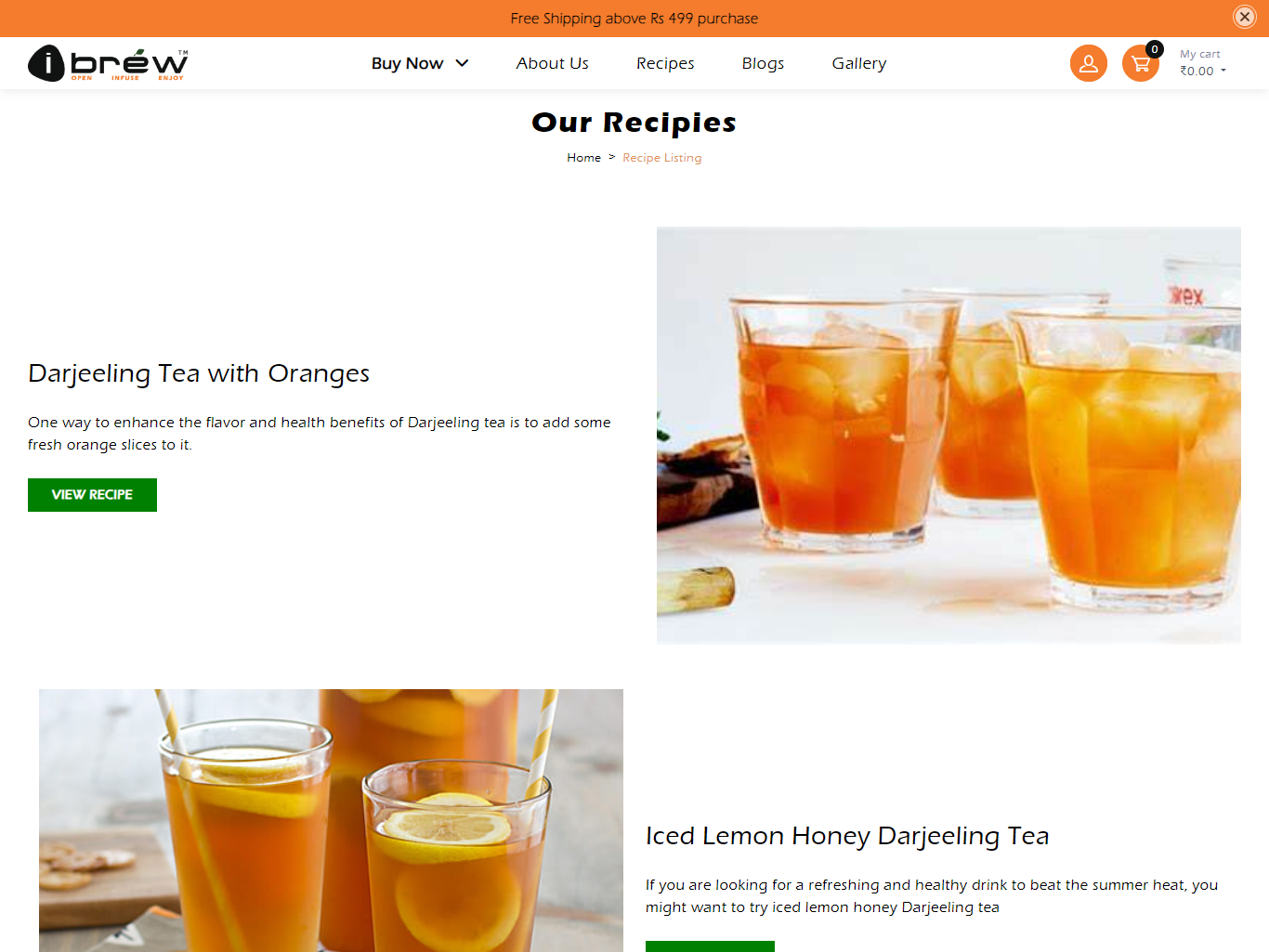Open the Recipes menu item
The image size is (1269, 952).
click(x=665, y=63)
